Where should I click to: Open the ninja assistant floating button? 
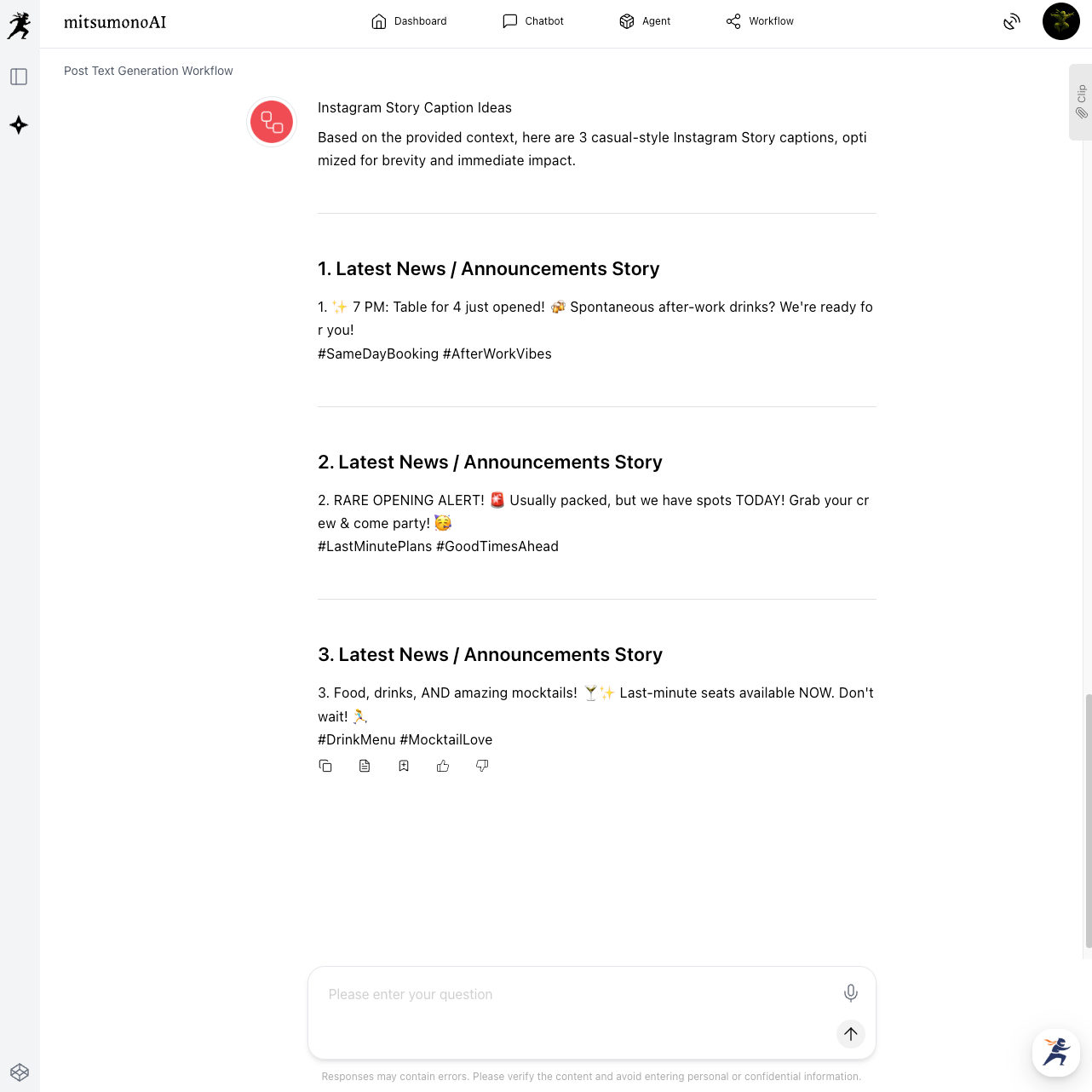point(1055,1052)
